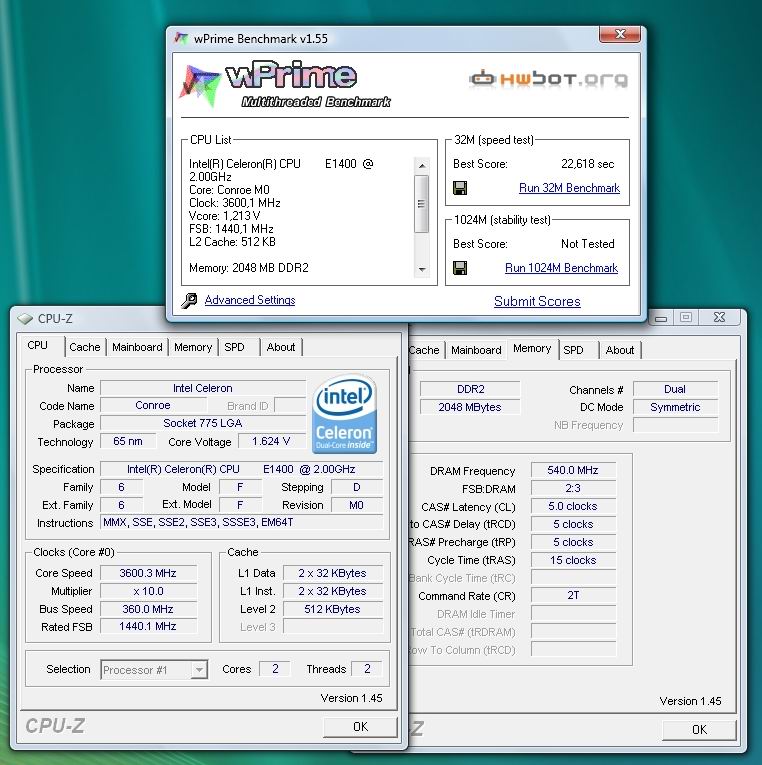Click the Revision value M0
The height and width of the screenshot is (765, 762).
(x=357, y=505)
